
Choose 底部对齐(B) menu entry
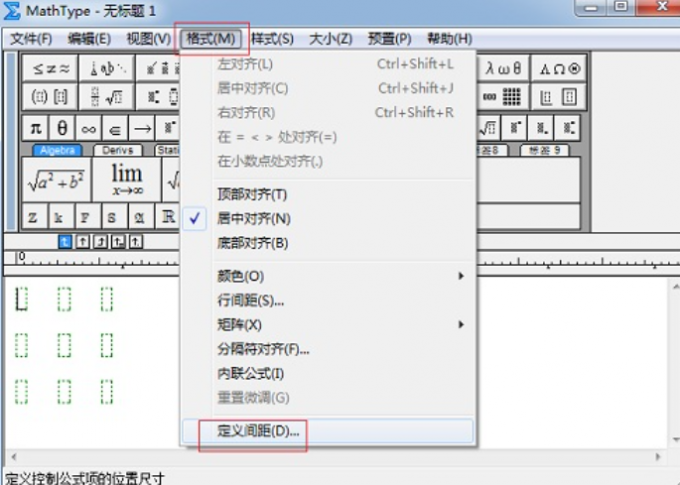coord(328,243)
